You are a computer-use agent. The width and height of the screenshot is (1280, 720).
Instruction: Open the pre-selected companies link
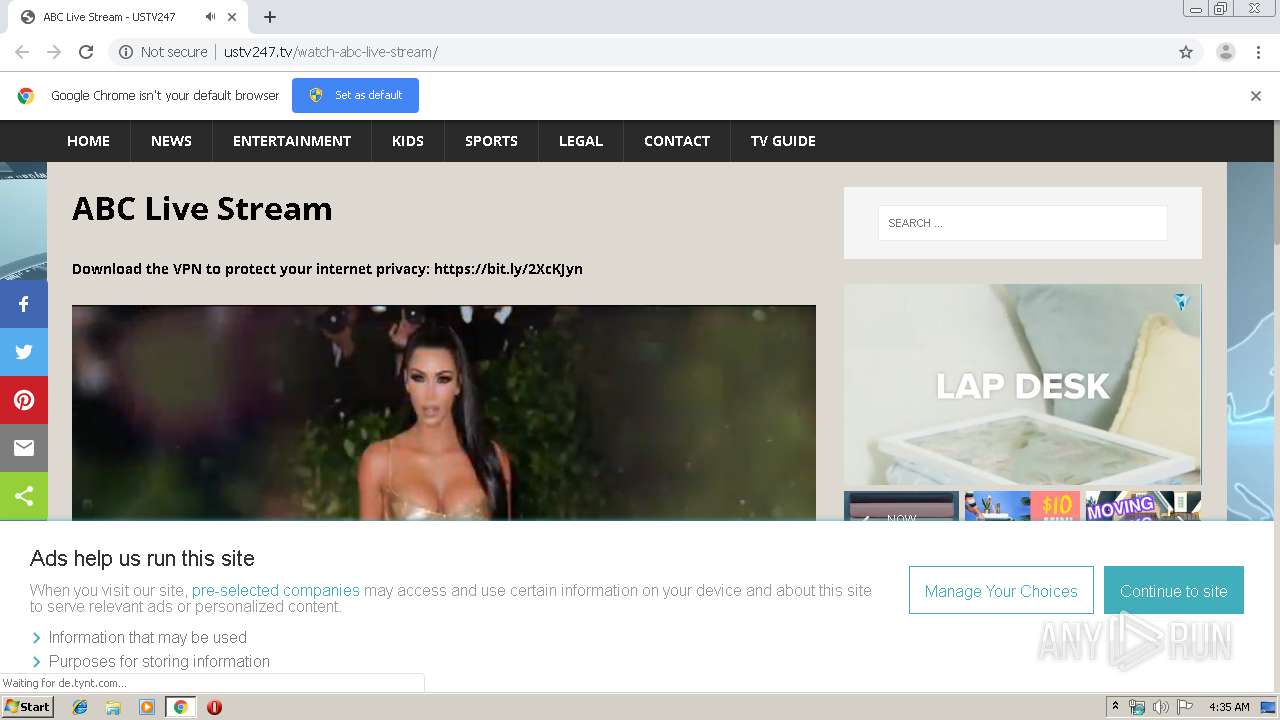[x=275, y=591]
